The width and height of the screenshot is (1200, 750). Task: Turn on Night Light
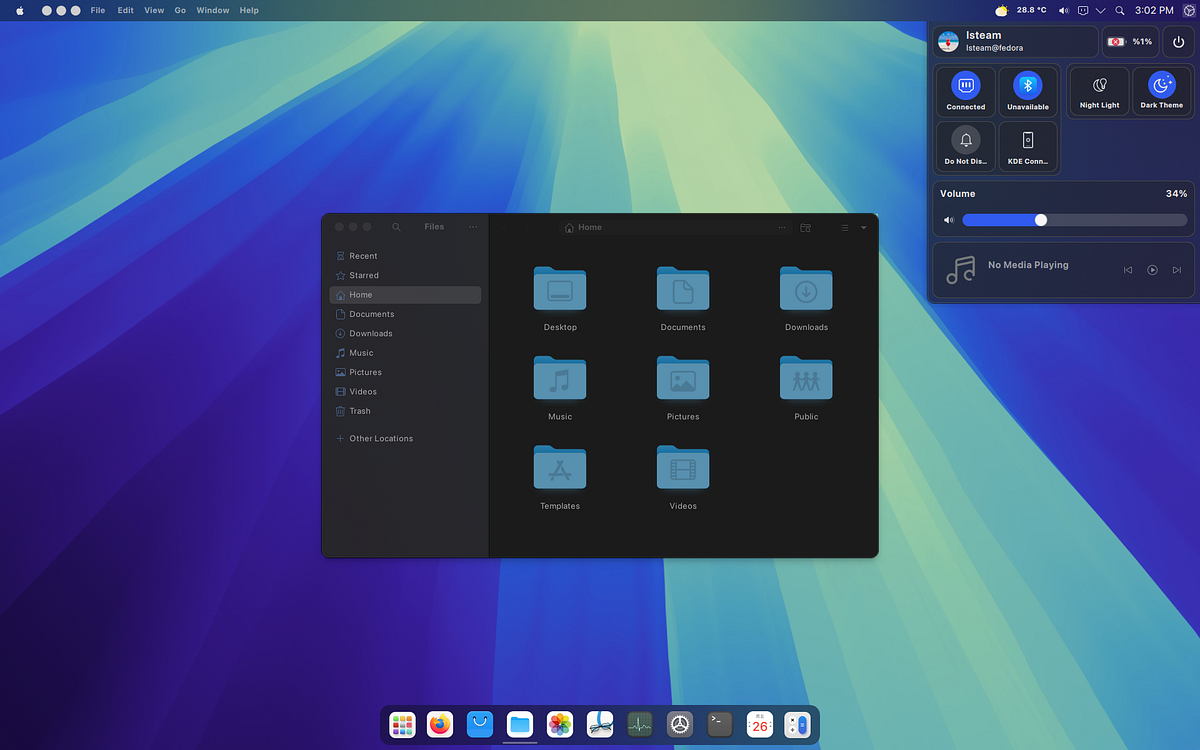(x=1098, y=90)
